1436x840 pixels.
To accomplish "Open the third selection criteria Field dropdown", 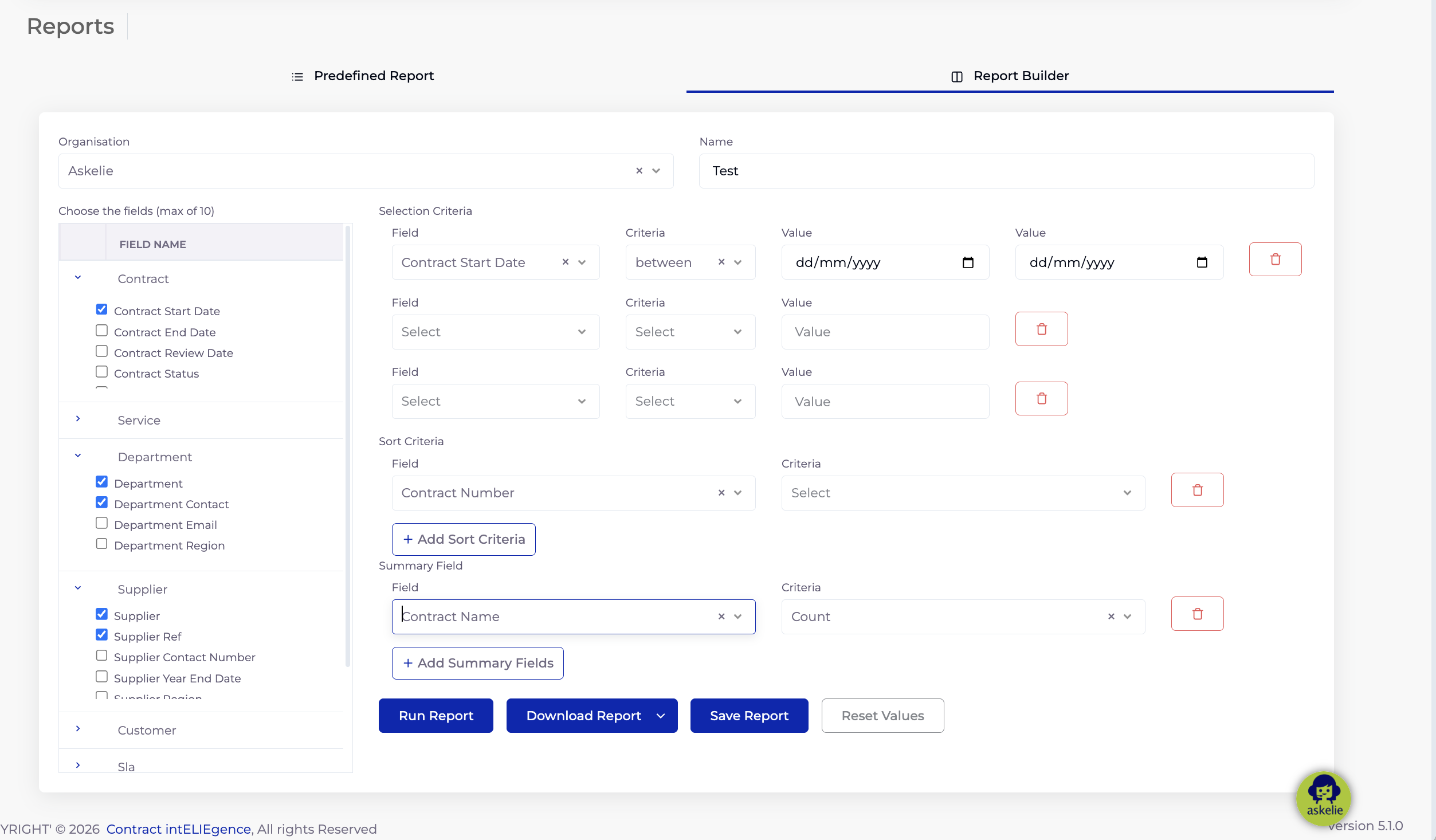I will 495,401.
